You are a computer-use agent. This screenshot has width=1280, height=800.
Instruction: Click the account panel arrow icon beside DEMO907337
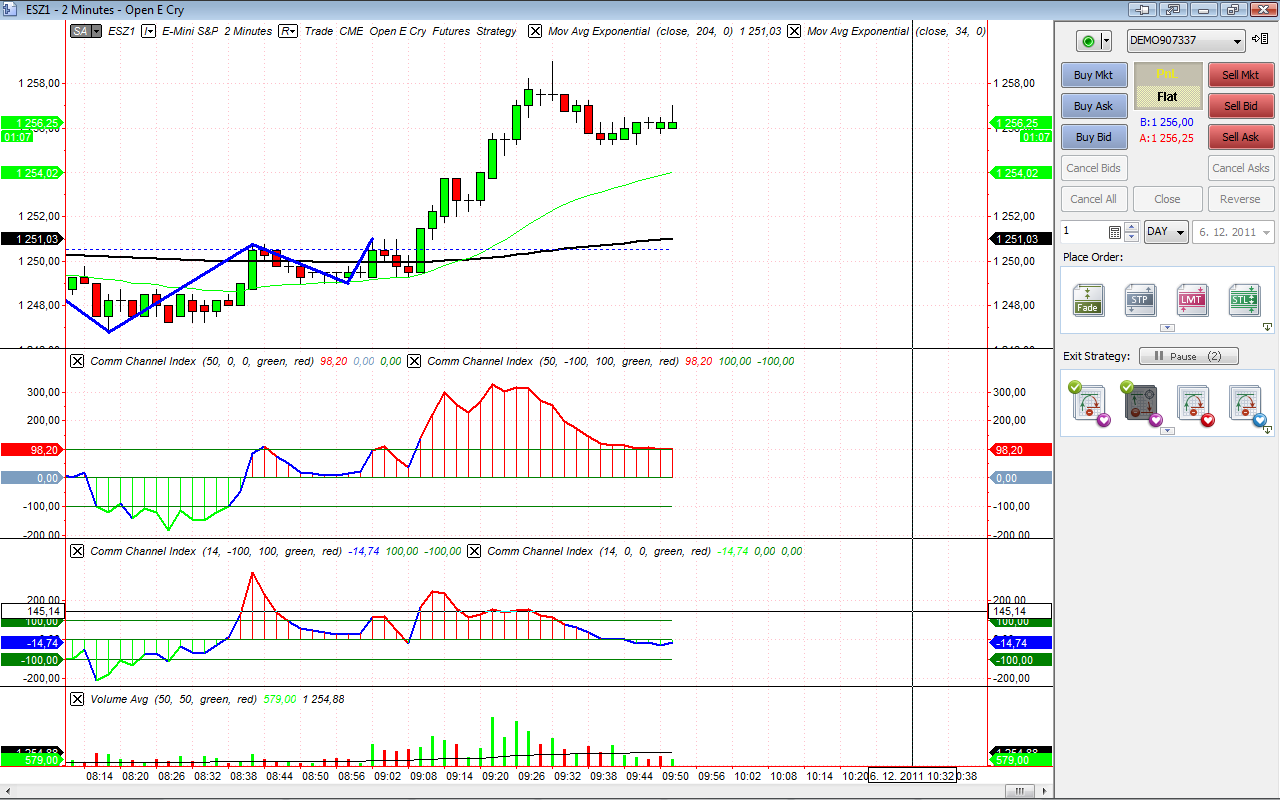[x=1259, y=41]
